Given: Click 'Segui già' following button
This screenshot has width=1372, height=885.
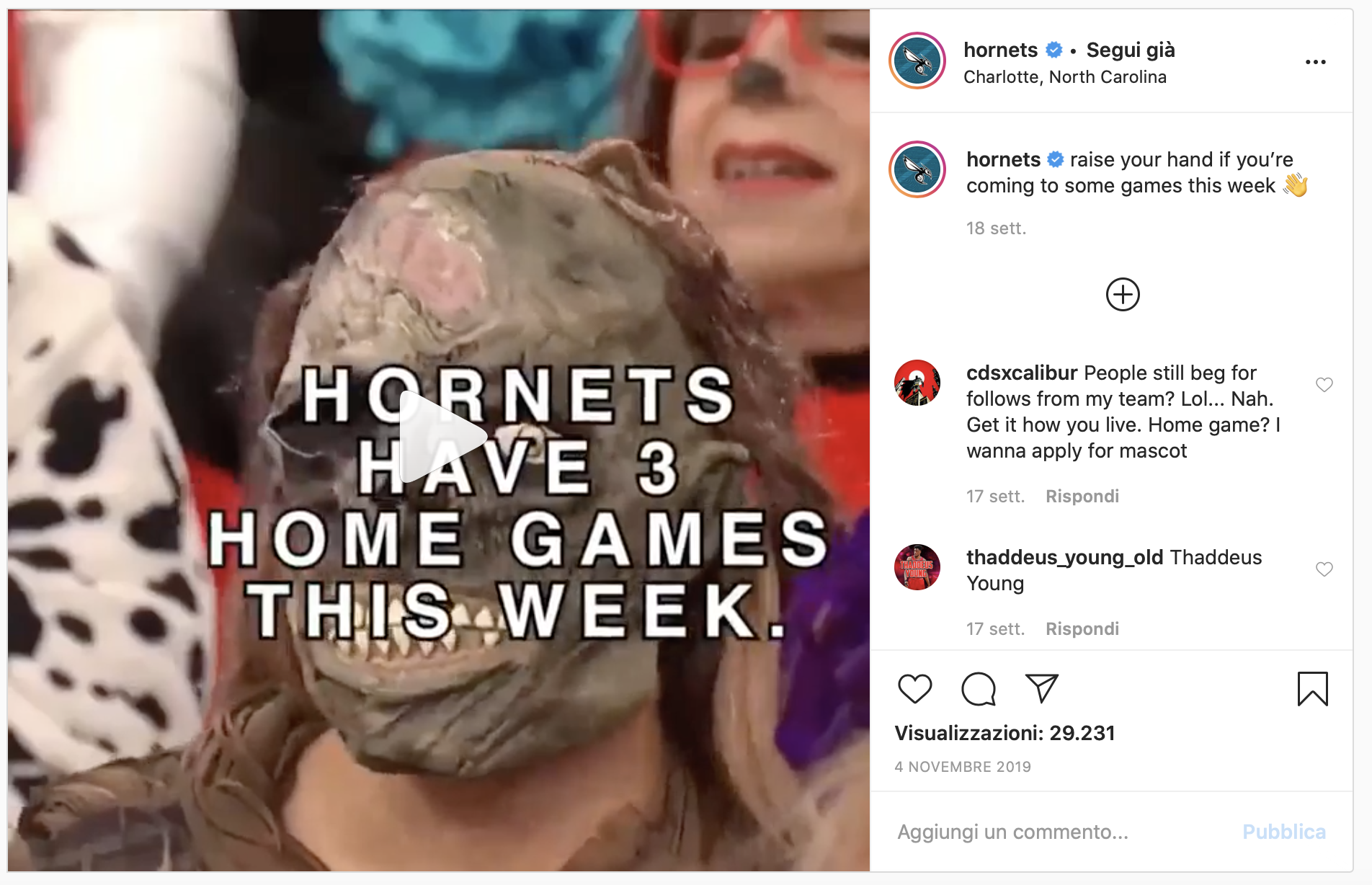Looking at the screenshot, I should coord(1130,50).
